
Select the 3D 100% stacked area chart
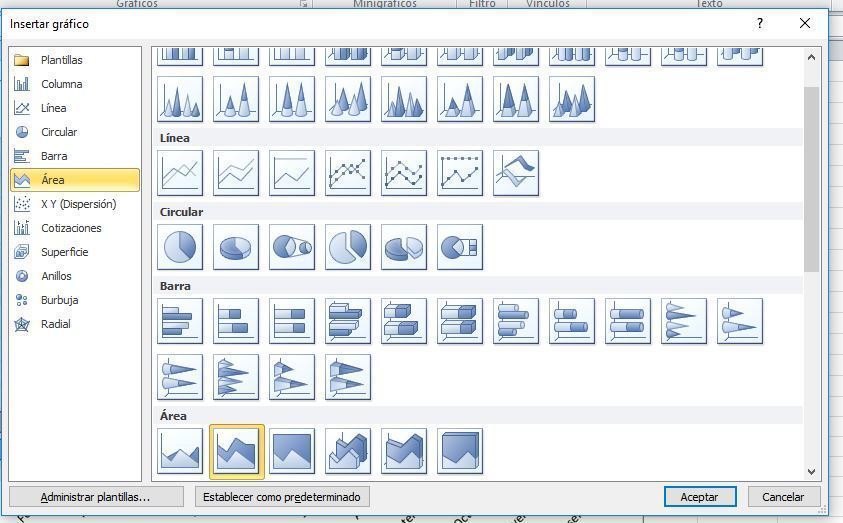[x=460, y=452]
